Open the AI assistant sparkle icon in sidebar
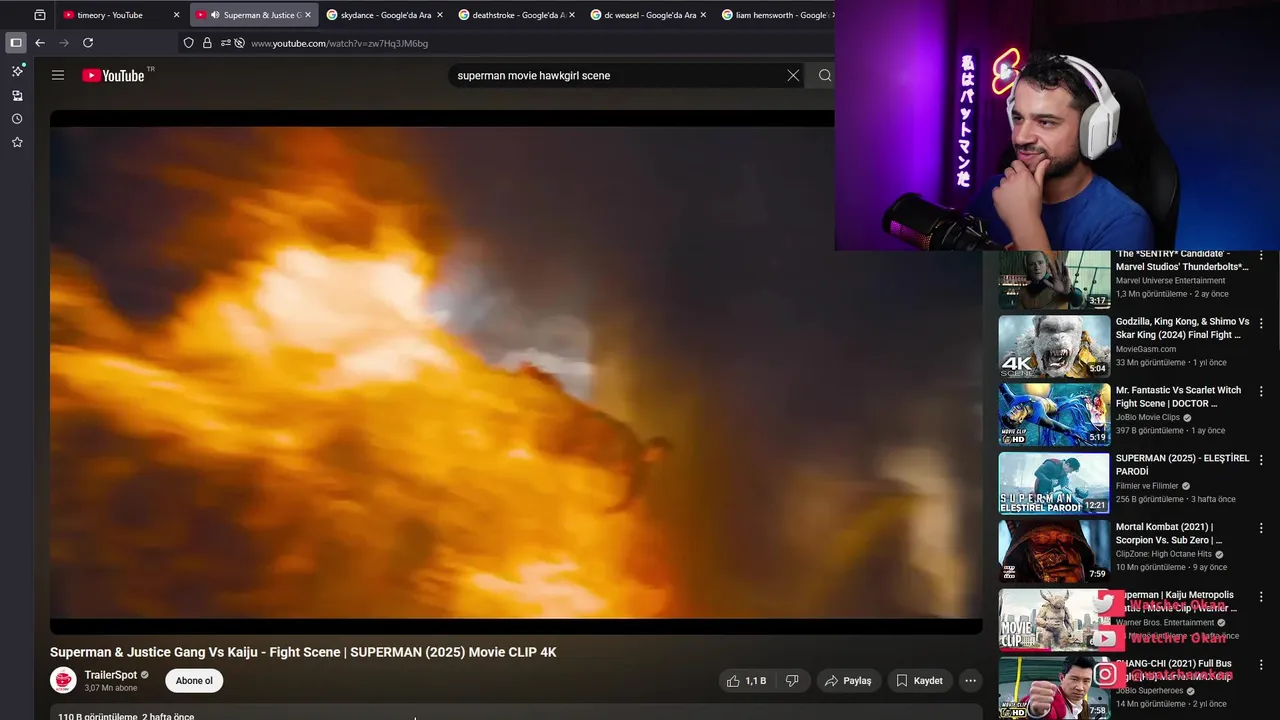Screen dimensions: 1280x720 [17, 71]
